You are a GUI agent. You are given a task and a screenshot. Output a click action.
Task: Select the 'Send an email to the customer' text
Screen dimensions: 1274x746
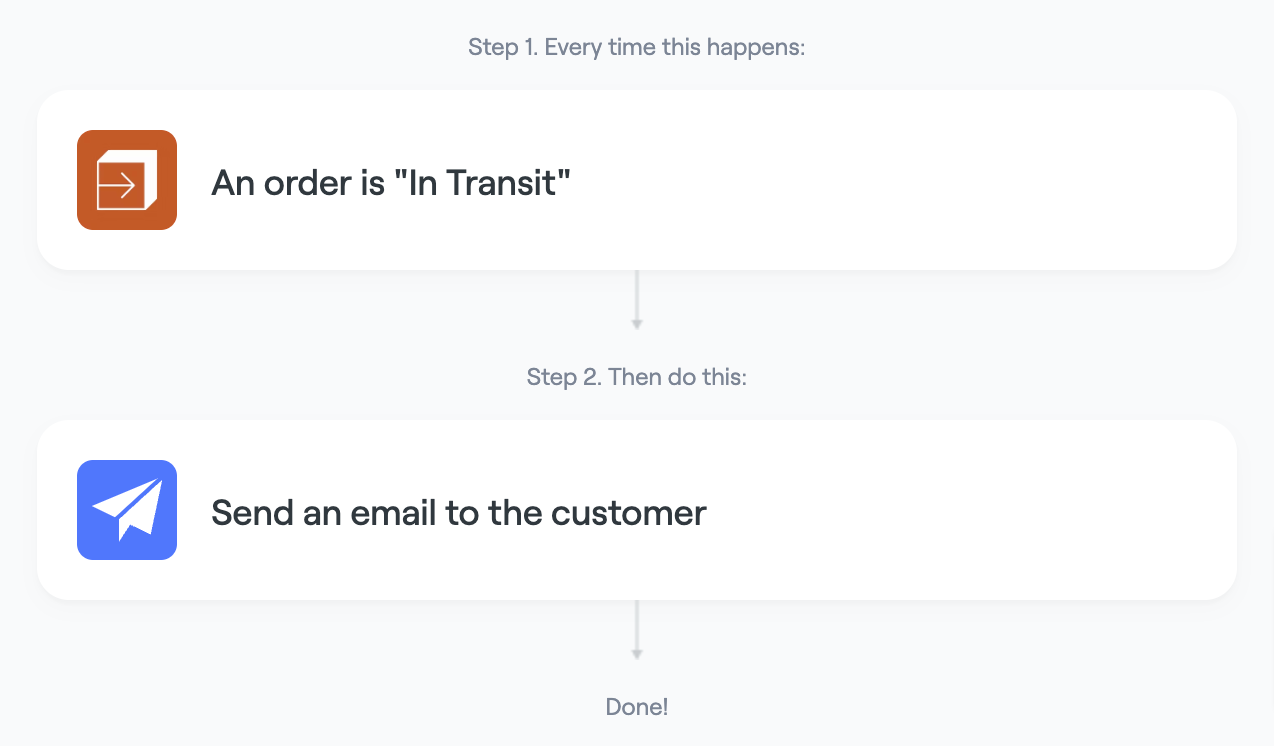click(459, 513)
